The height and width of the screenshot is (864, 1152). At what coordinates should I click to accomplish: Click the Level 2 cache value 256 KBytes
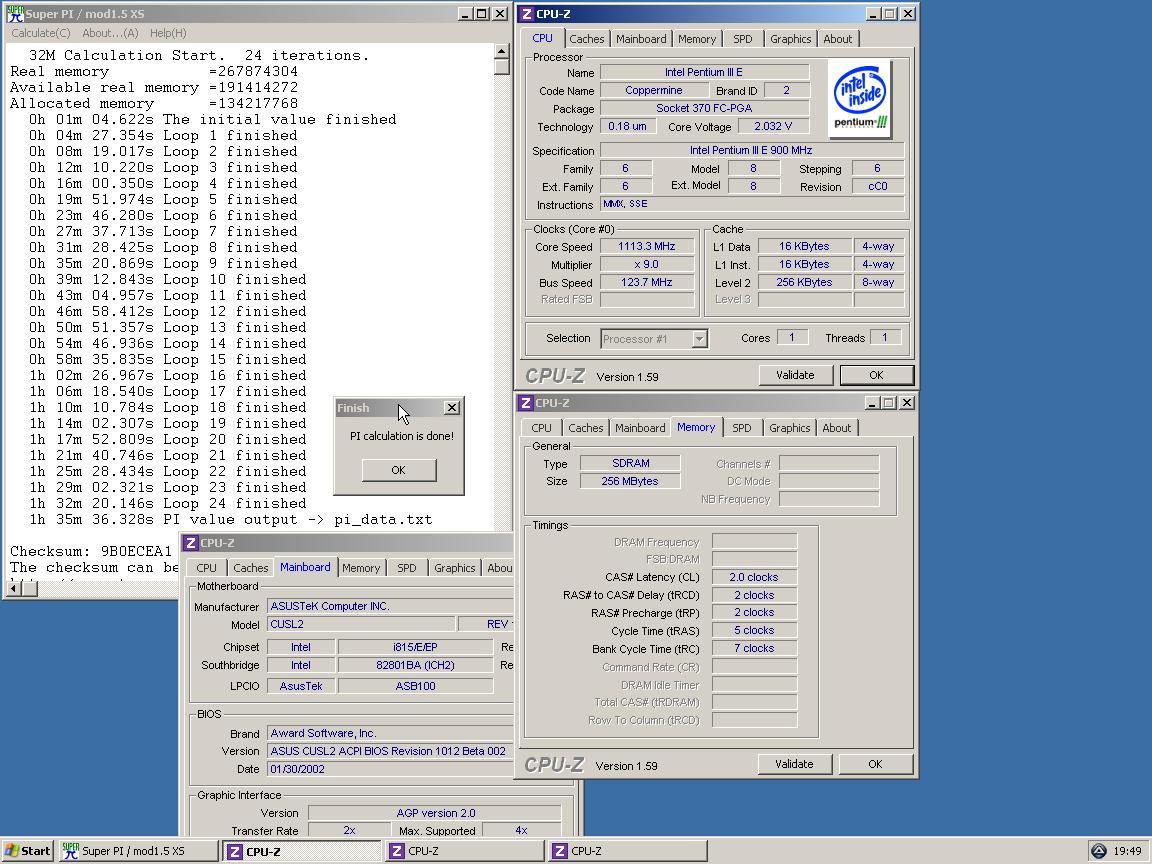click(804, 282)
